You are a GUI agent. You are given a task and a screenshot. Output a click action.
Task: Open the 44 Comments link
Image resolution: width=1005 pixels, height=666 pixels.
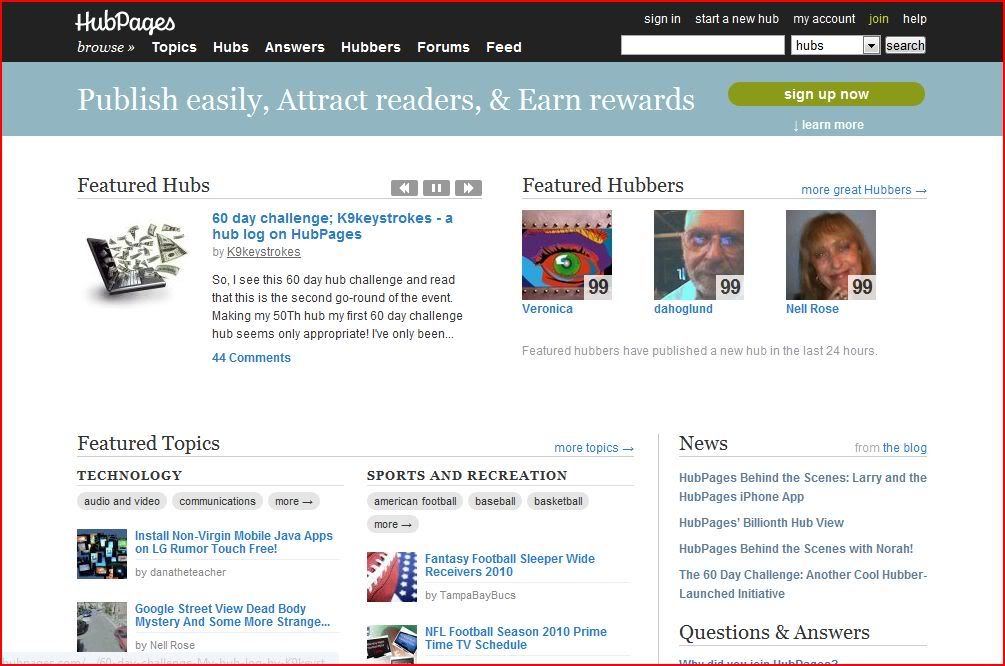point(251,358)
